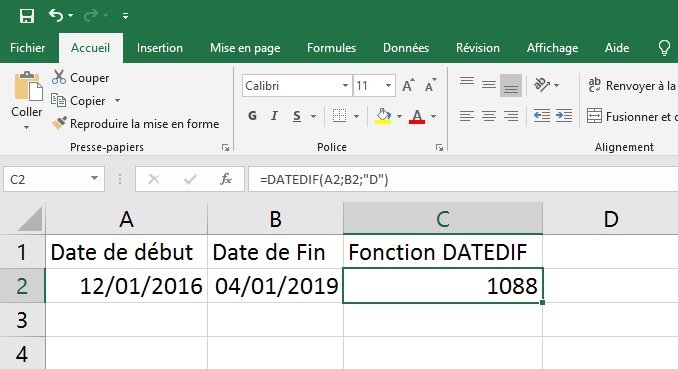Click Couper to cut selection
The height and width of the screenshot is (369, 678).
click(x=80, y=77)
